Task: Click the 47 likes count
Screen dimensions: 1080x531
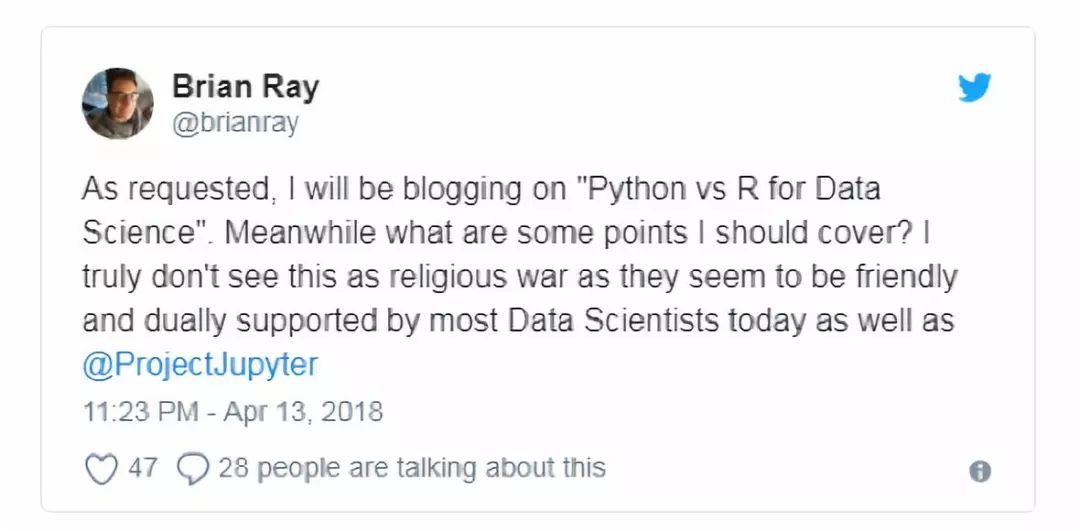Action: 143,468
